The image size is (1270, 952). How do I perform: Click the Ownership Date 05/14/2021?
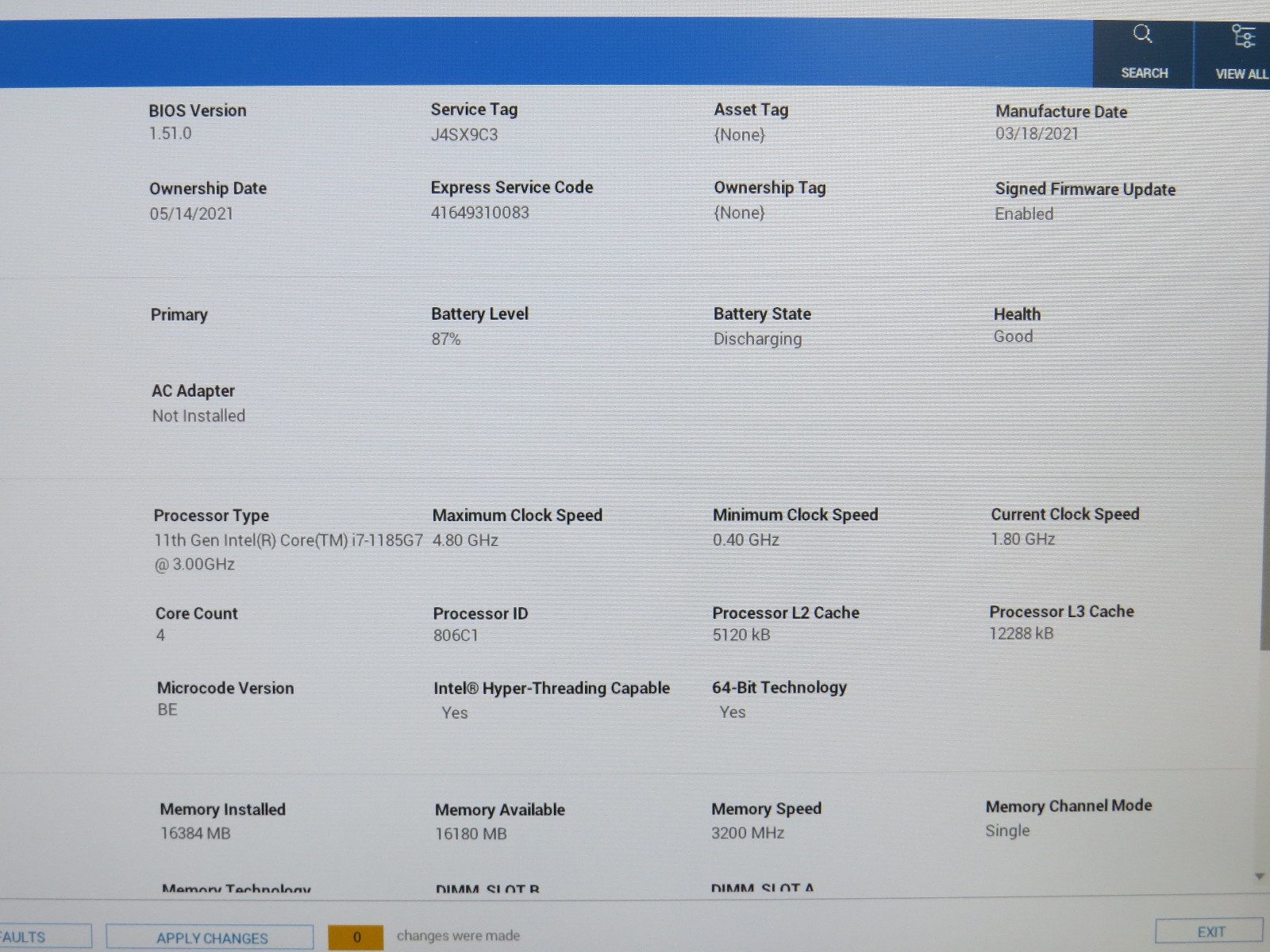click(x=191, y=213)
